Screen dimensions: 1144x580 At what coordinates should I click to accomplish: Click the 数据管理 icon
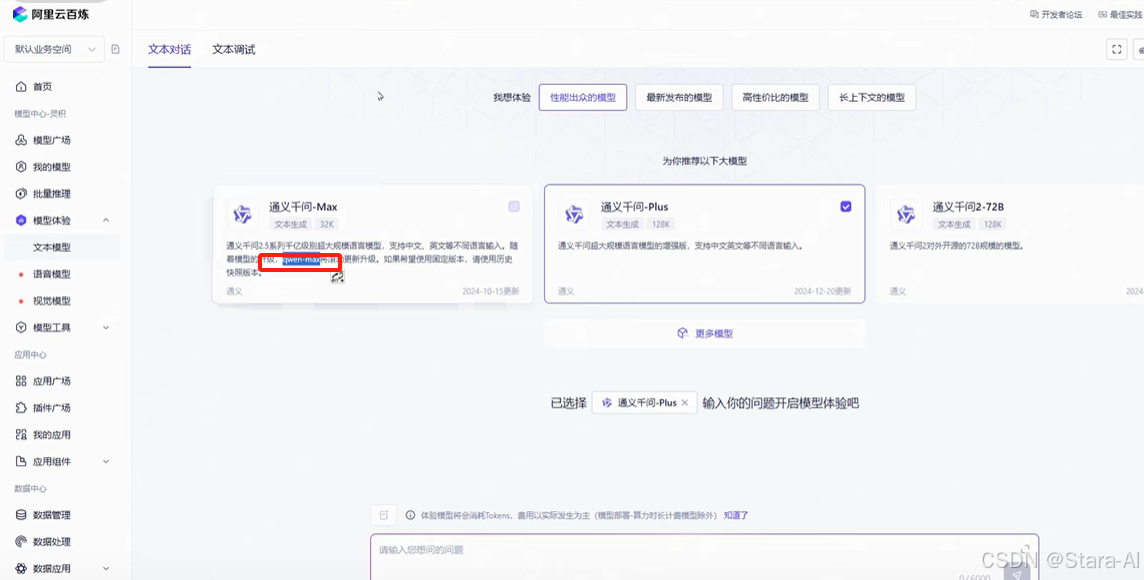click(21, 515)
